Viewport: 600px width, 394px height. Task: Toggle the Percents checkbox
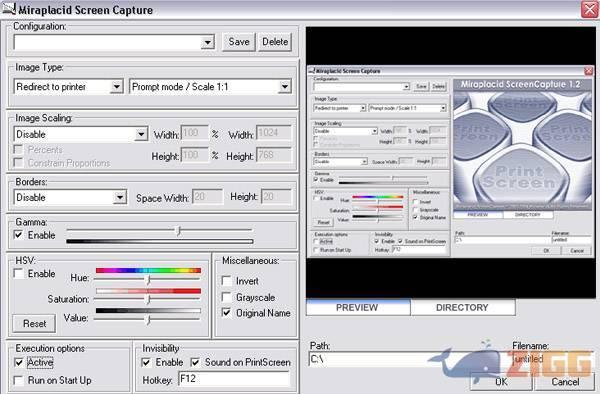(x=18, y=149)
